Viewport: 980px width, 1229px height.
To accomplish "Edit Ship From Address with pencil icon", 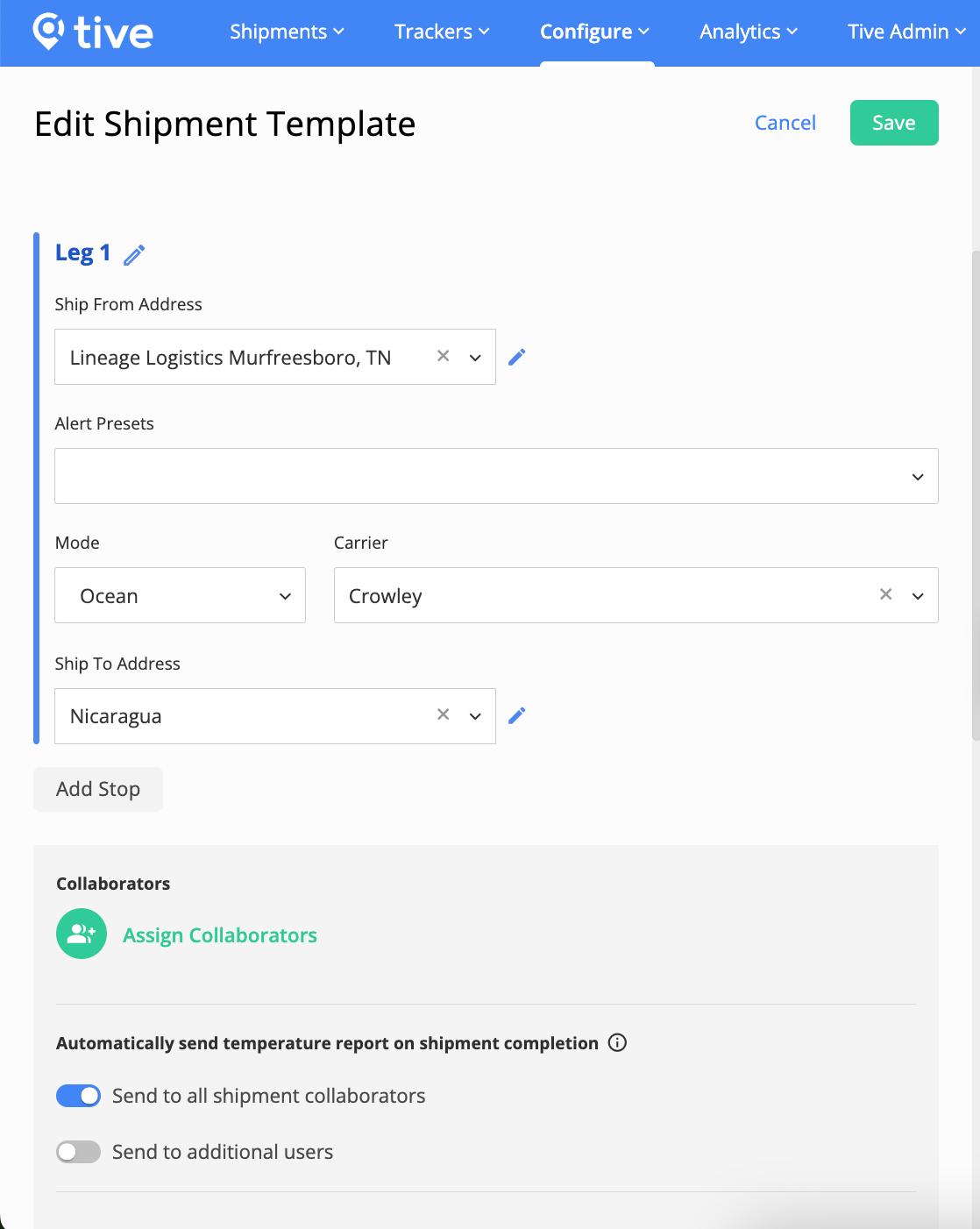I will 517,357.
